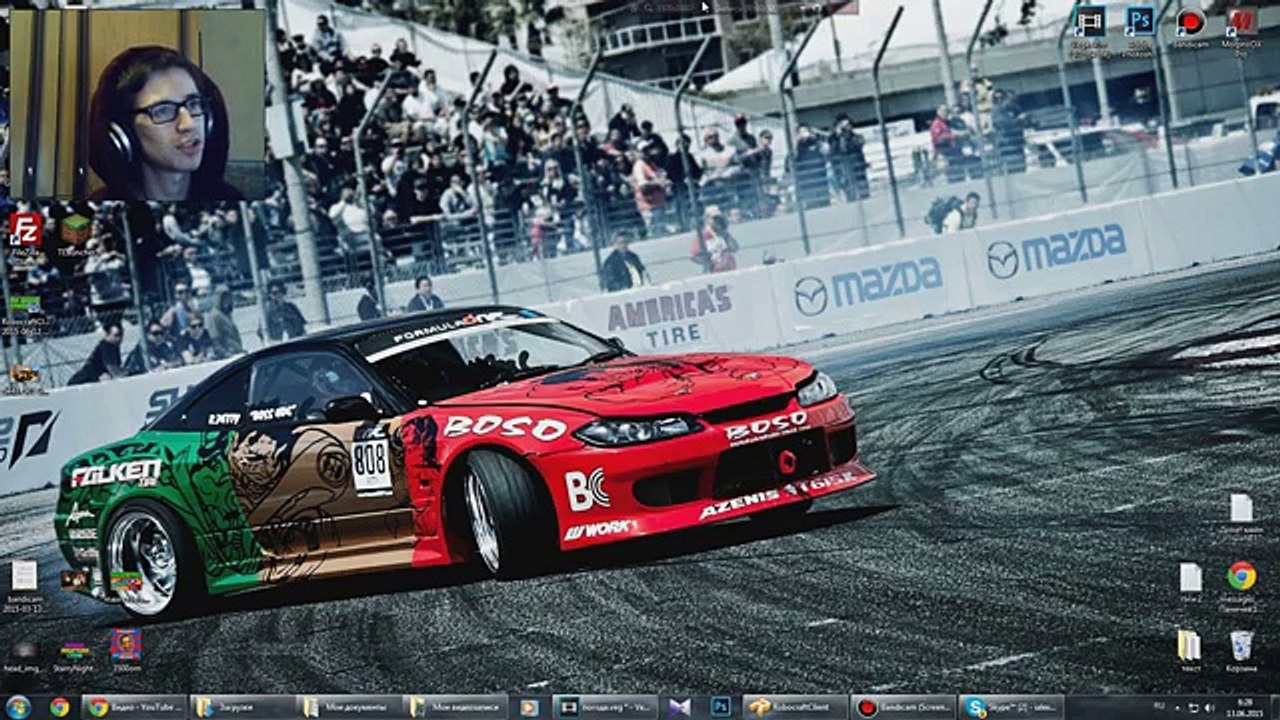Launch the Minecraft TLauncher grass block icon
Screen dimensions: 1280x720
click(x=75, y=229)
